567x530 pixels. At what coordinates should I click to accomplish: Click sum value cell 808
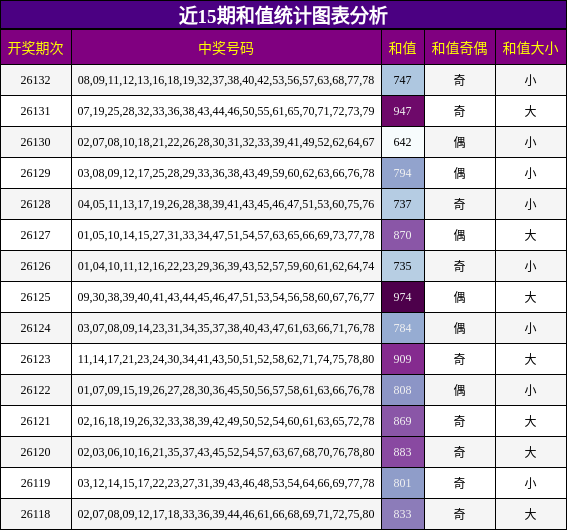tap(402, 390)
